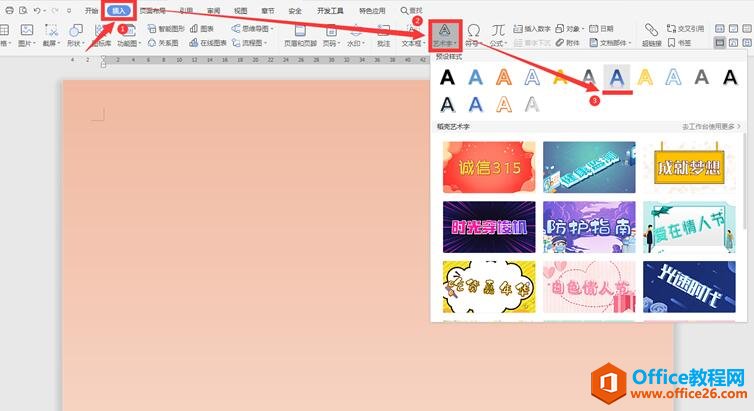The image size is (754, 411).
Task: Open the 对象 object dropdown
Action: [x=569, y=29]
